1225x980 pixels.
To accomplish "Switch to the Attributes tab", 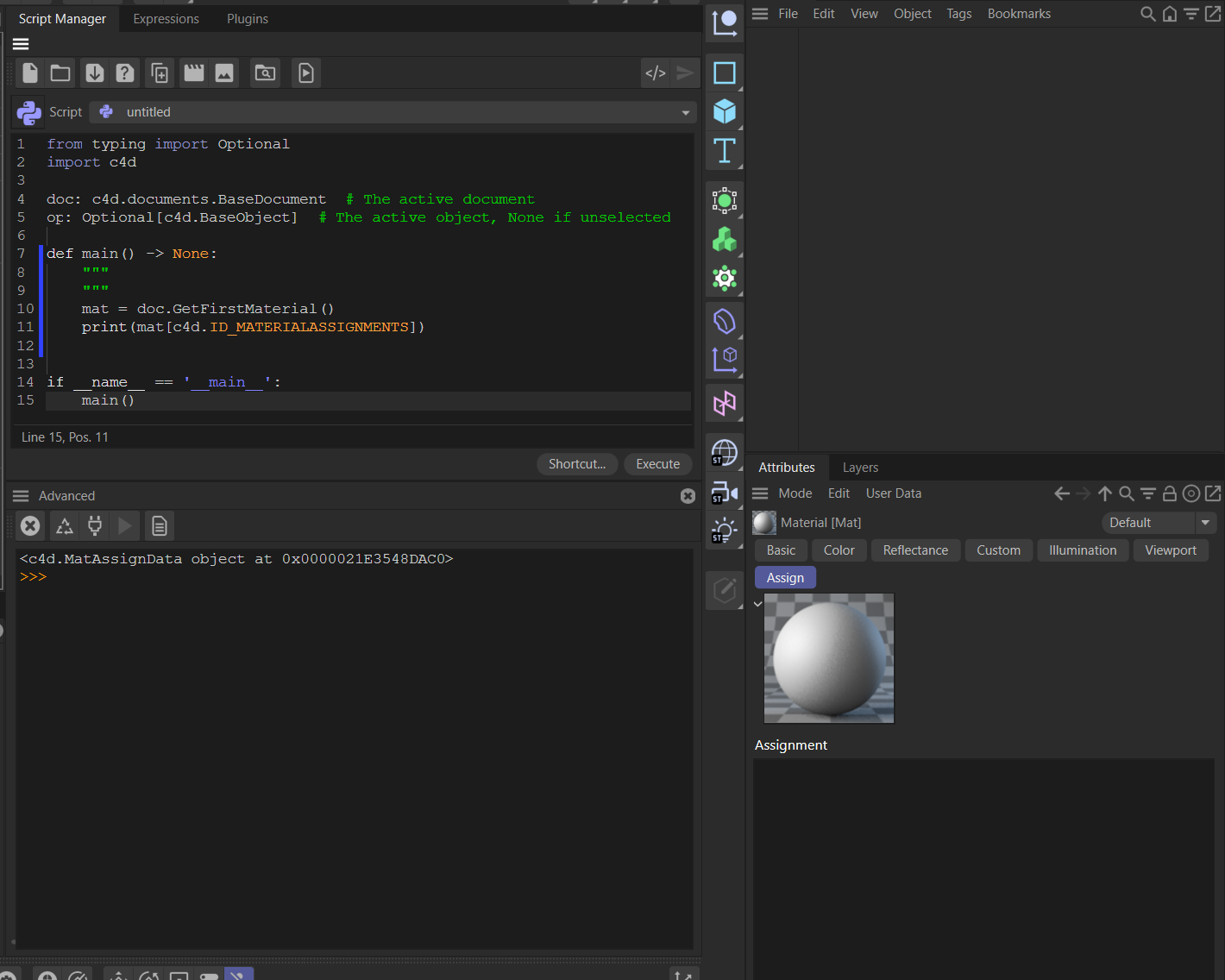I will [787, 468].
